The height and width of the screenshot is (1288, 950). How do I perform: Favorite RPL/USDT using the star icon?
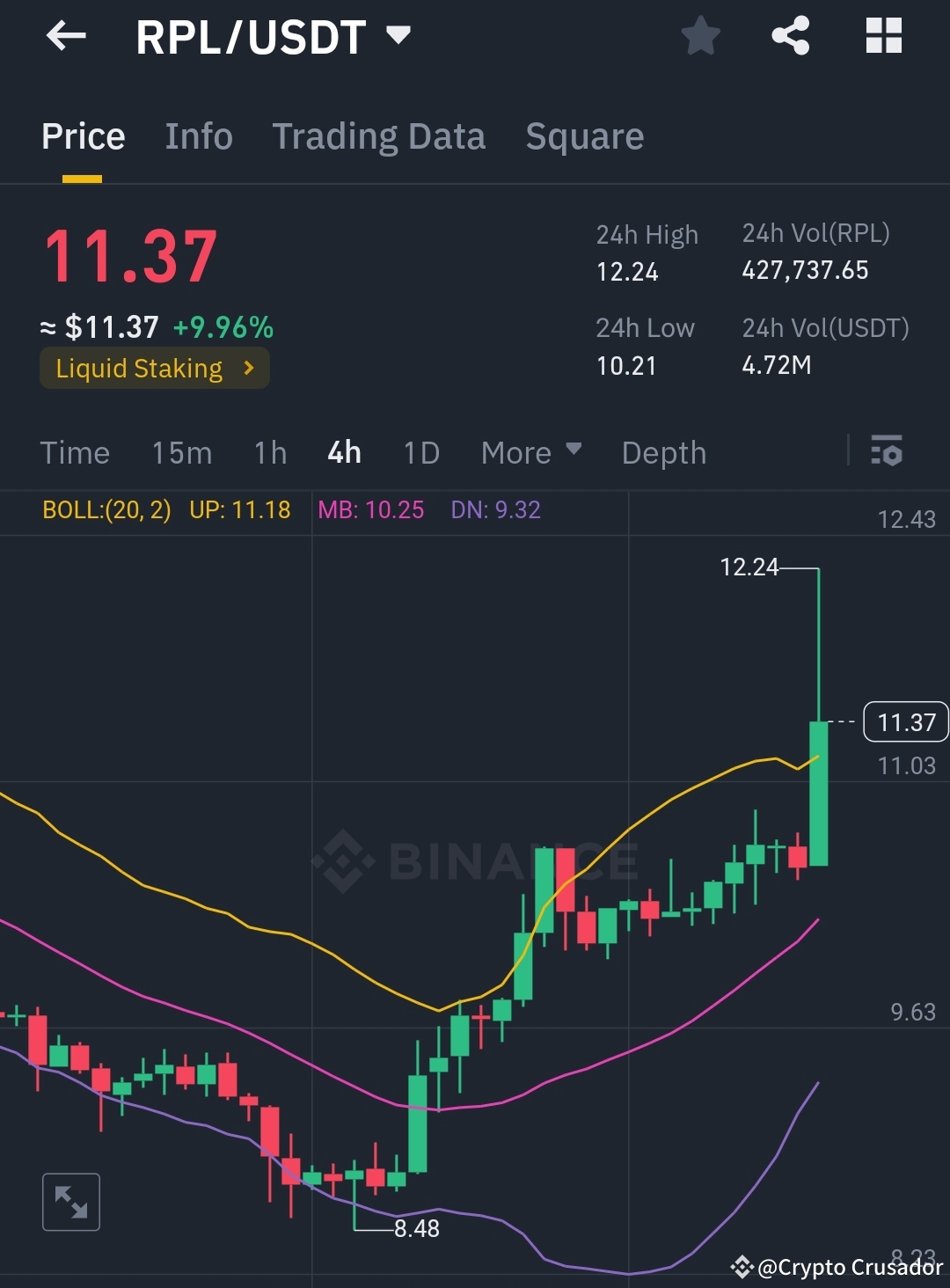pos(701,35)
